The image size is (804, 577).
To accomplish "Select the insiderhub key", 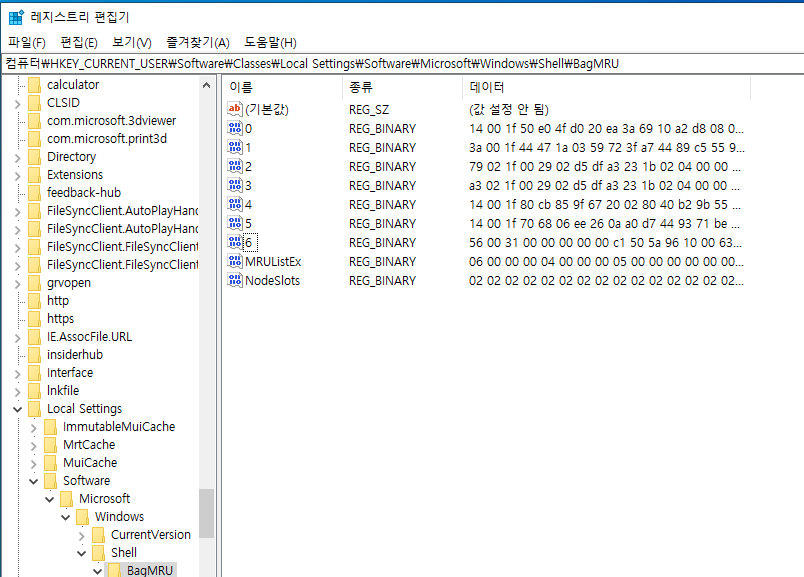I will pyautogui.click(x=75, y=354).
